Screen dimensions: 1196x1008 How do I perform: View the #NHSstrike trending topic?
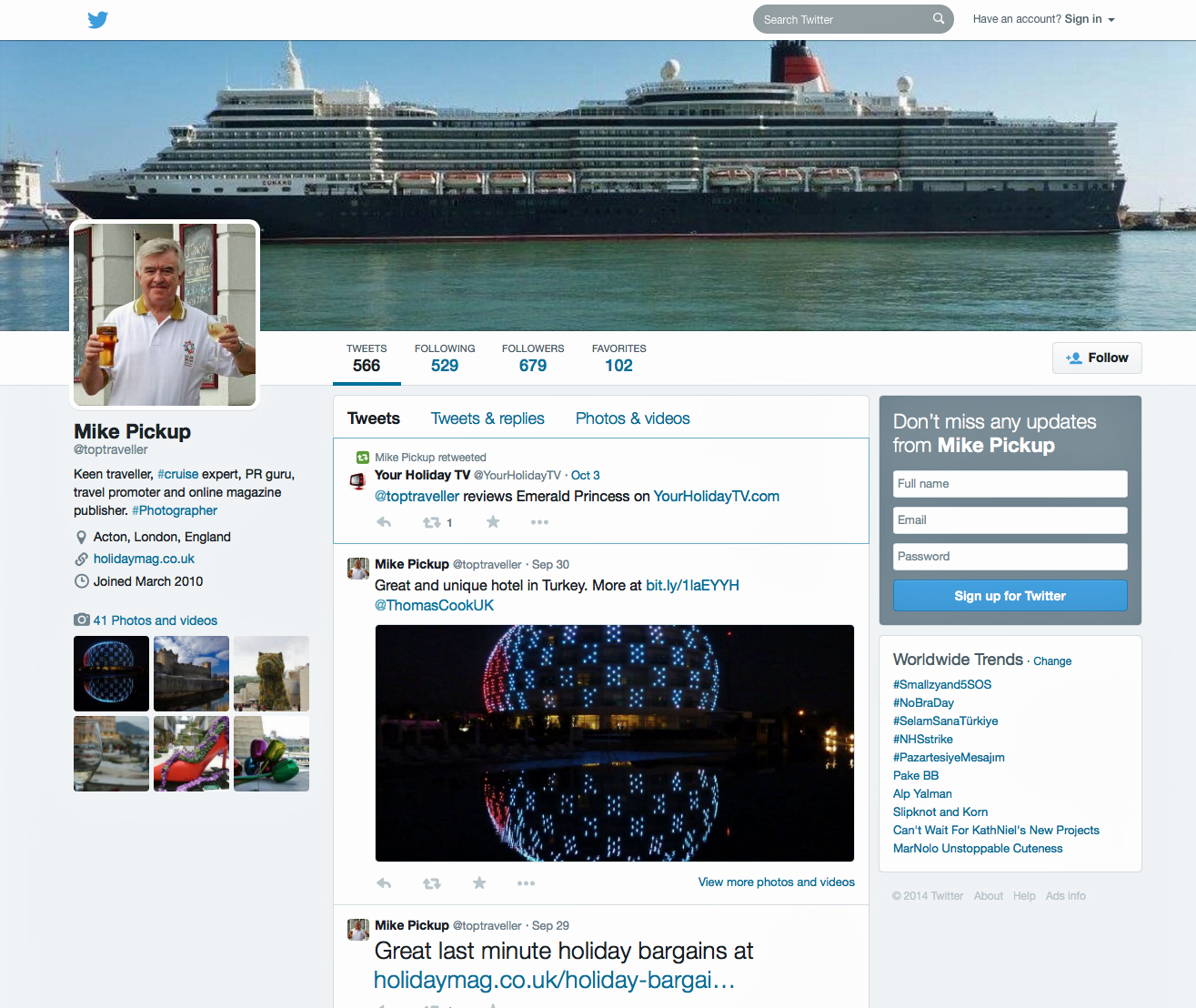click(923, 740)
